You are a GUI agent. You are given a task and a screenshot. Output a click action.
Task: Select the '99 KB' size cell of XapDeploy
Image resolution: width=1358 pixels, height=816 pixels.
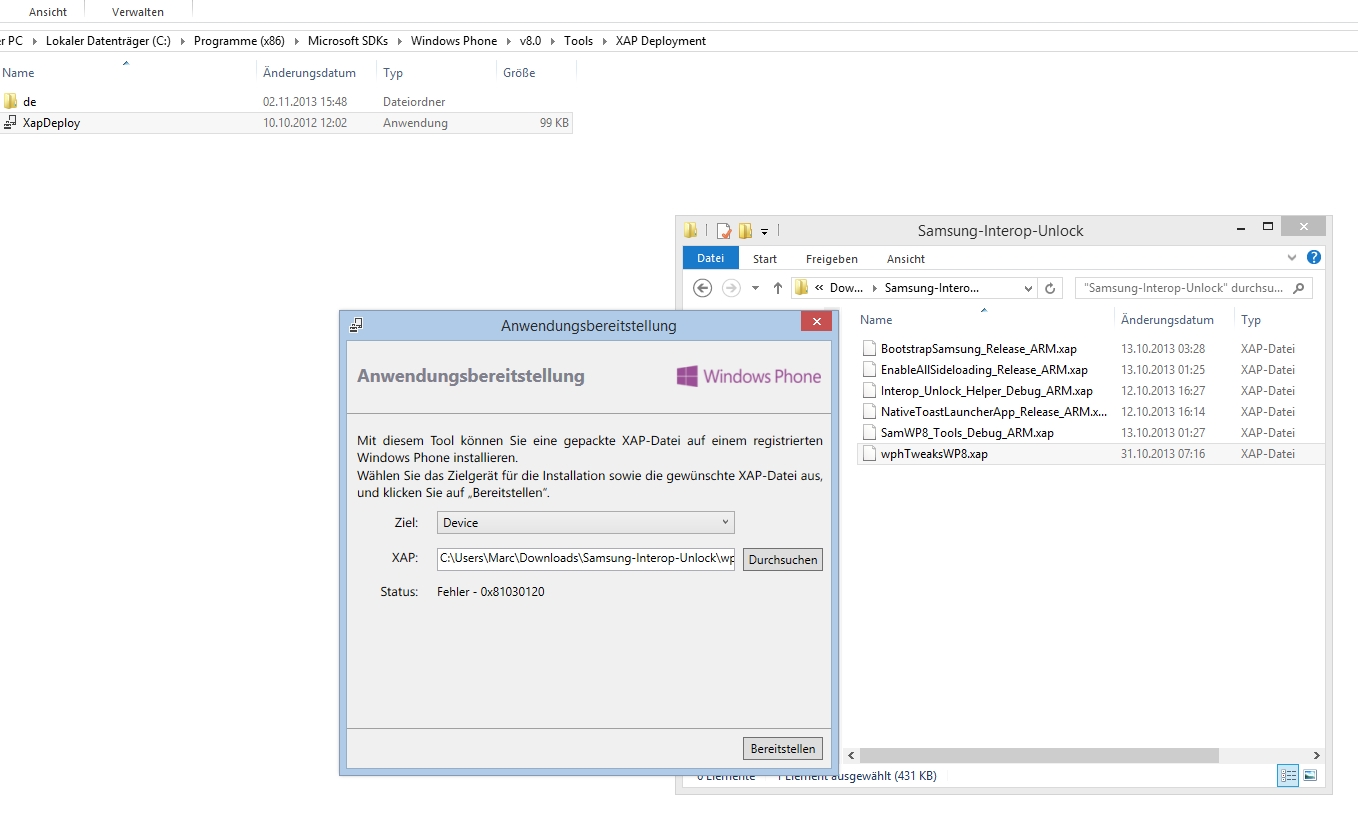554,123
